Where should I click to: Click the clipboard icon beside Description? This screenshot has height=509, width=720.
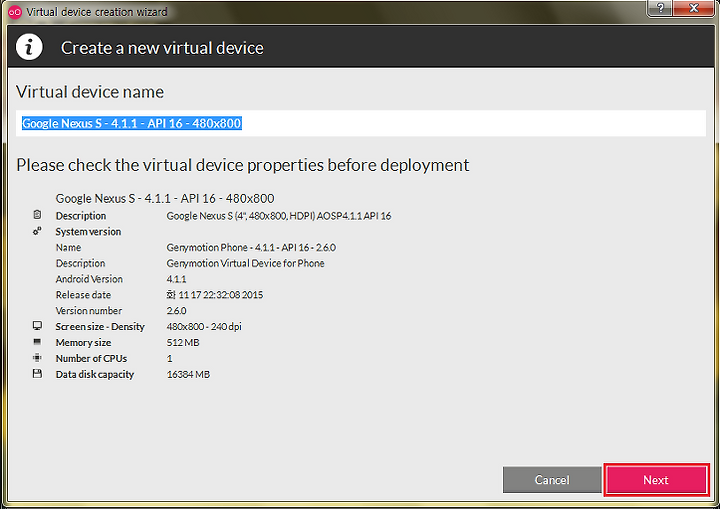[37, 215]
